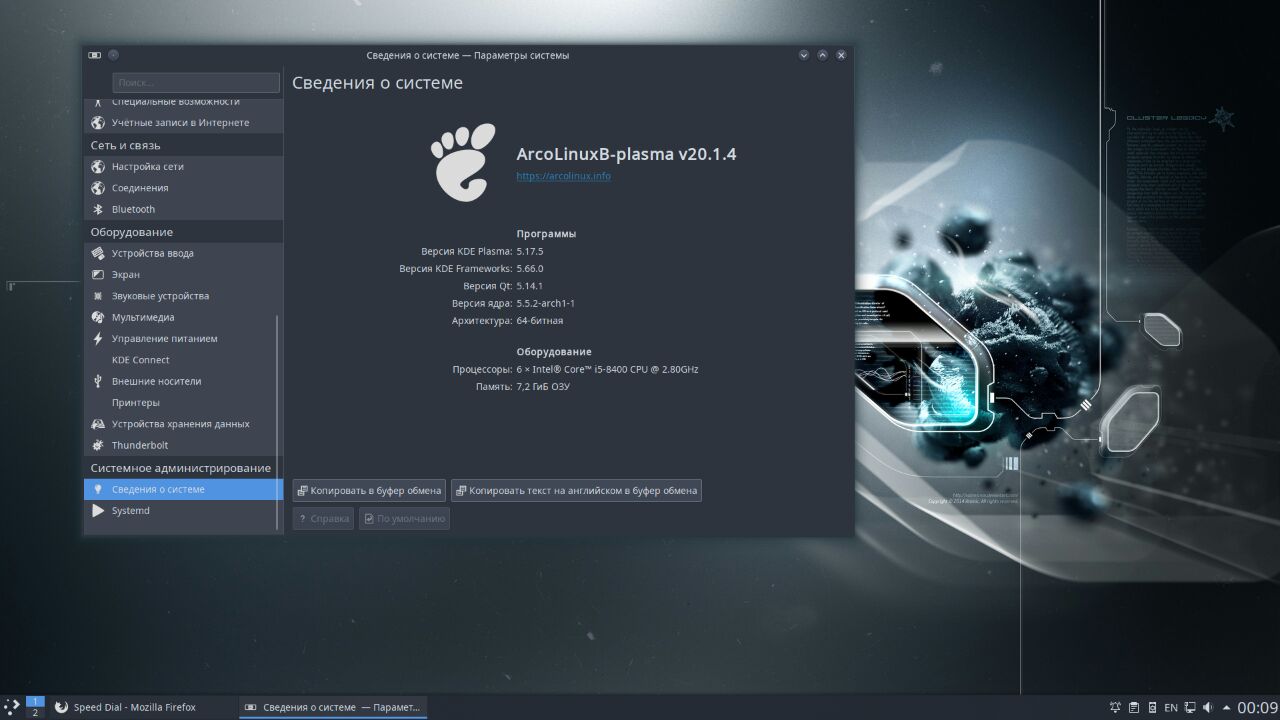Click the Оборудование sidebar section header
The image size is (1280, 720).
point(131,232)
